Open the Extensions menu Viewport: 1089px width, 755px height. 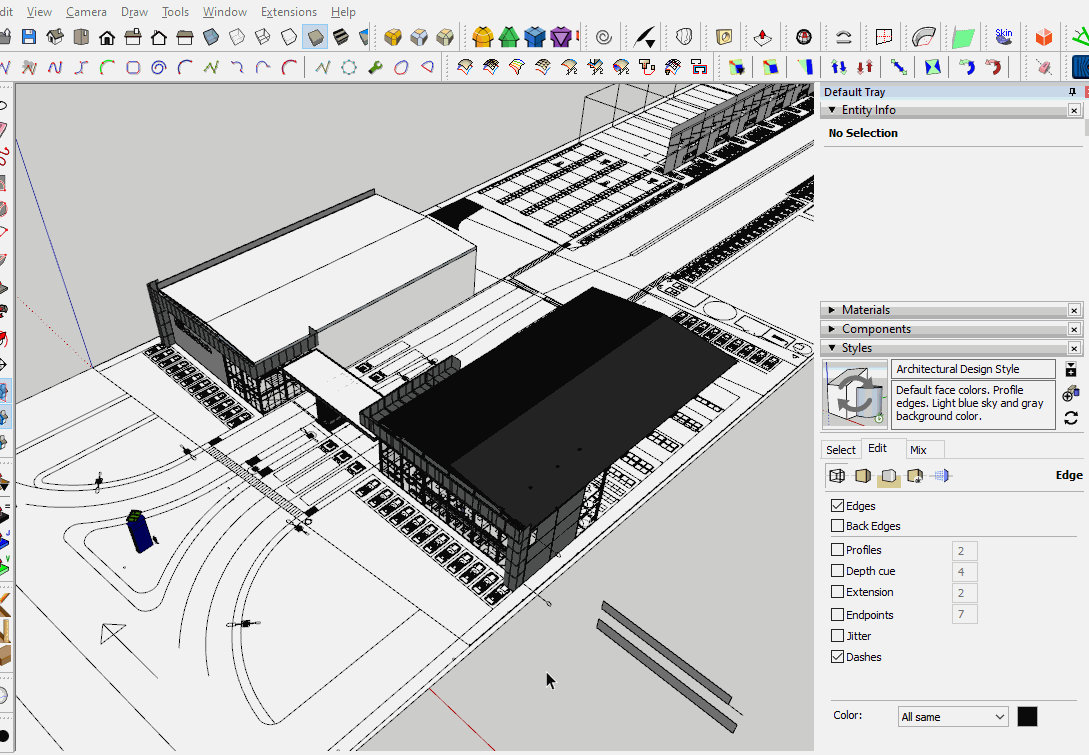(288, 12)
